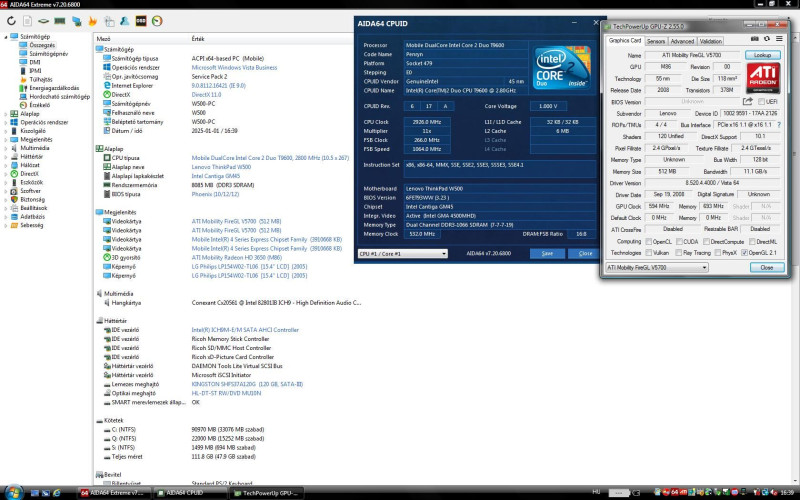
Task: Open the CPU #1 / Core #1 dropdown
Action: pos(403,254)
